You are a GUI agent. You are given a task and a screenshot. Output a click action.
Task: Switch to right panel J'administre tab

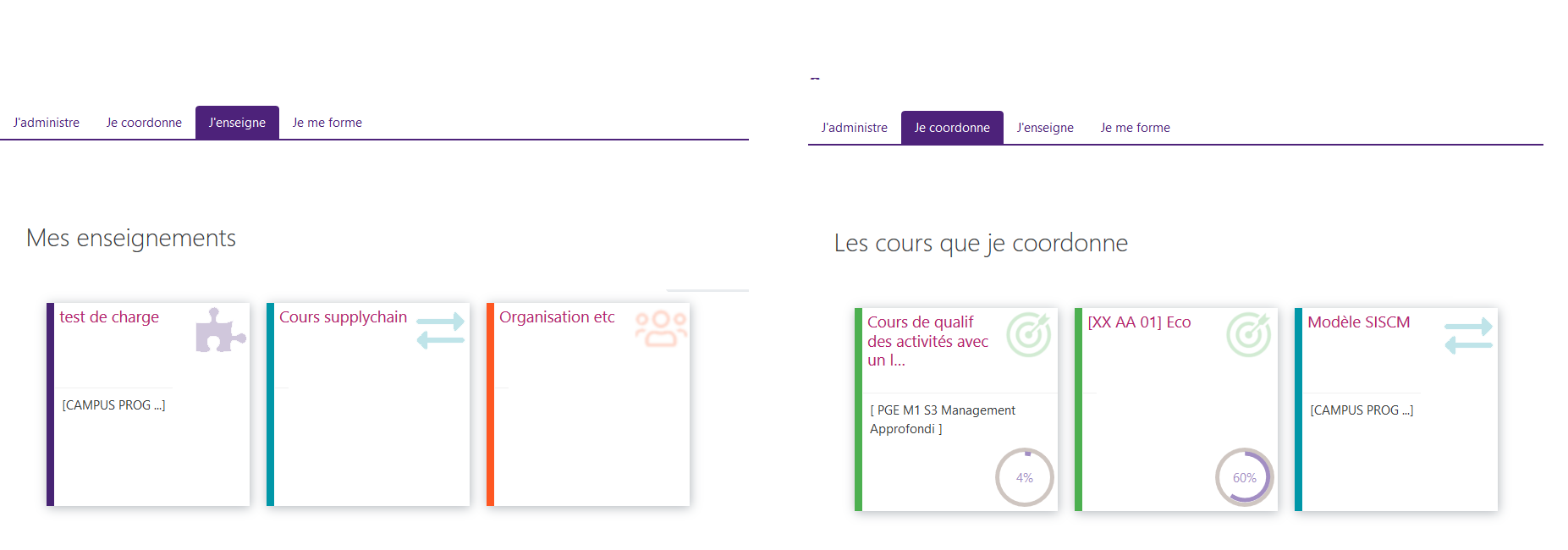point(854,128)
